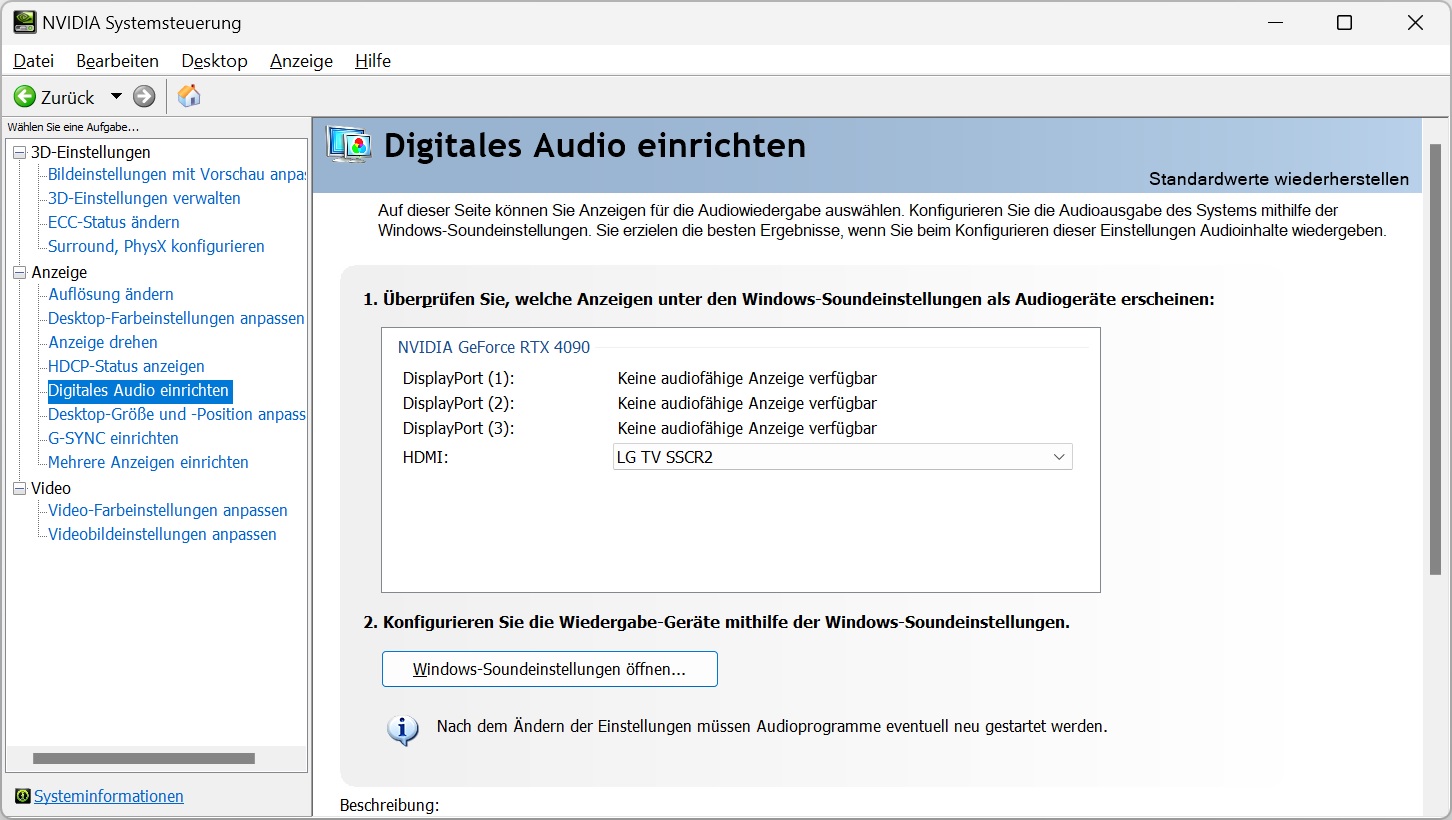Viewport: 1452px width, 820px height.
Task: Click Windows-Soundeinstellungen öffnen button
Action: click(549, 669)
